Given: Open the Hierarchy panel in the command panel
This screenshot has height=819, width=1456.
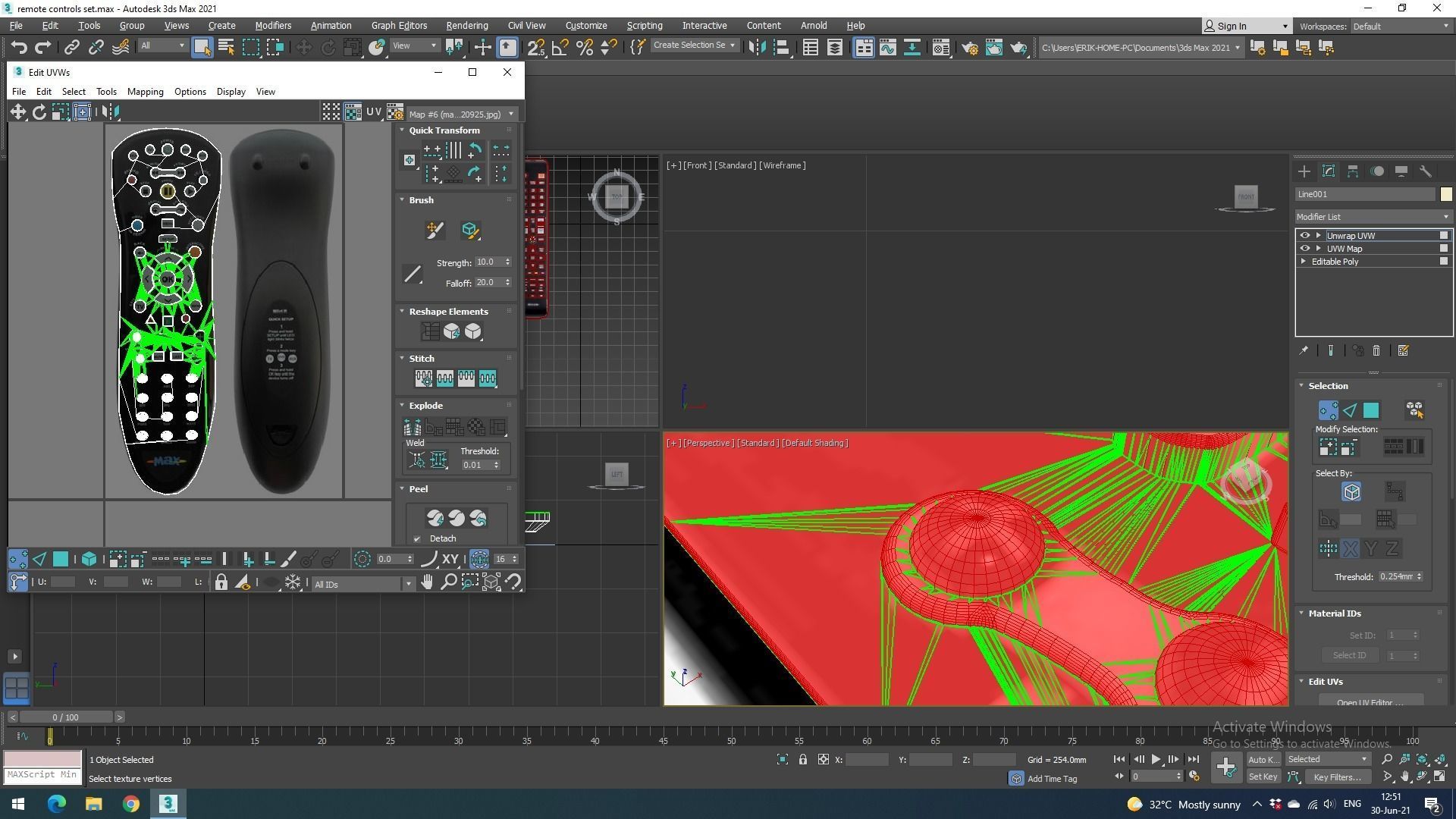Looking at the screenshot, I should [1352, 171].
